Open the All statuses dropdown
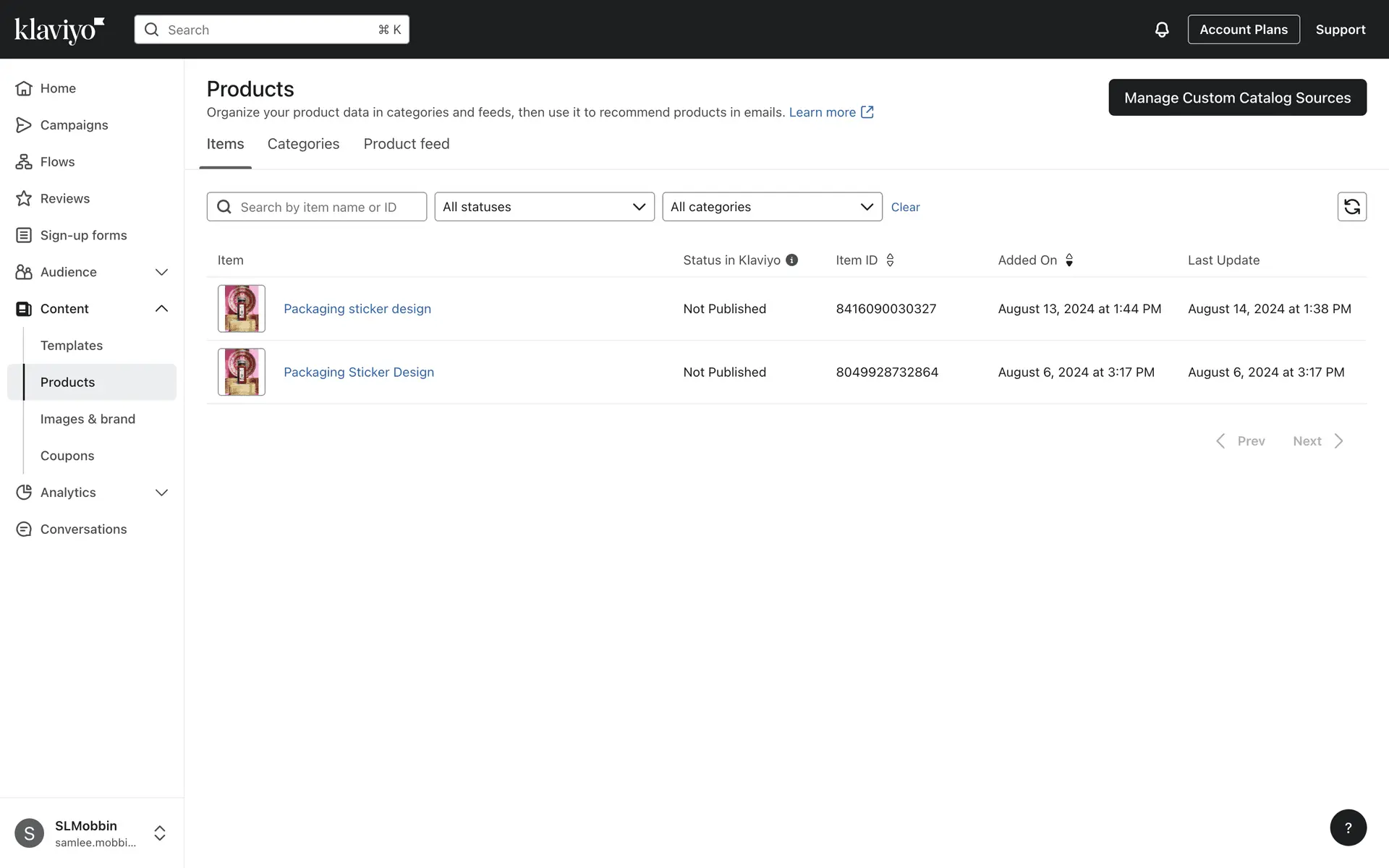 point(544,207)
